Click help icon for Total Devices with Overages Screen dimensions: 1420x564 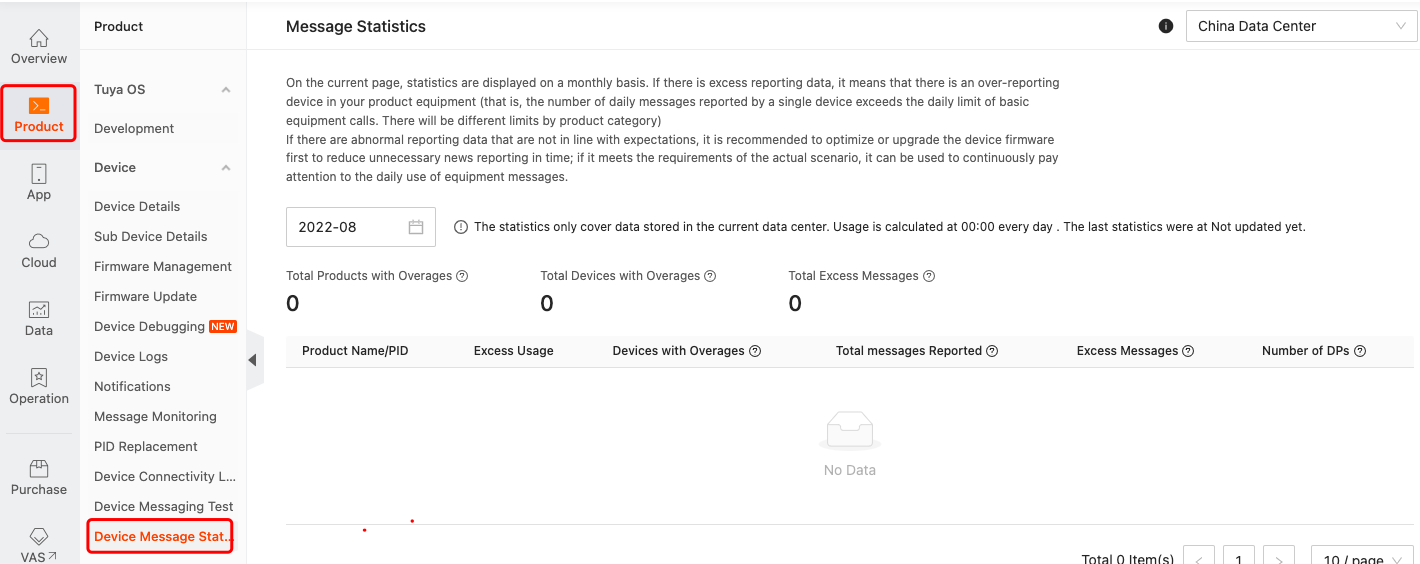710,276
